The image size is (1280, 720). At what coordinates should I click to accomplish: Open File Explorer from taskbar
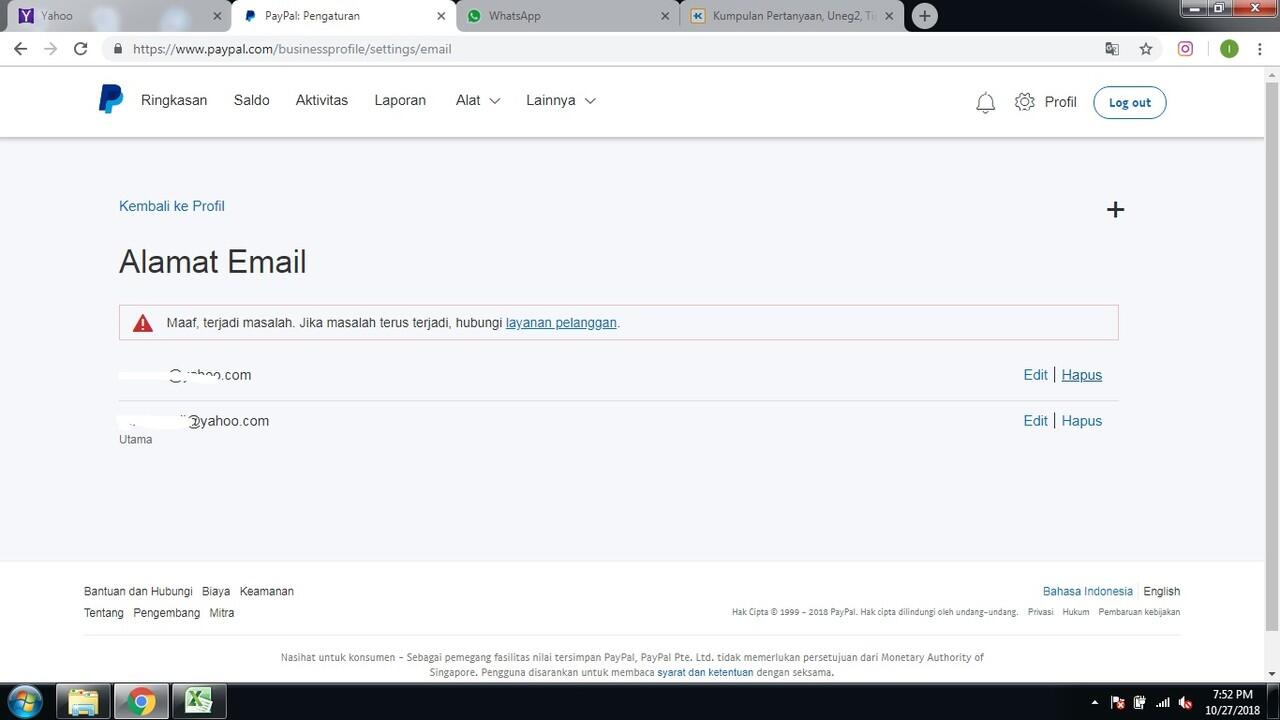(83, 702)
